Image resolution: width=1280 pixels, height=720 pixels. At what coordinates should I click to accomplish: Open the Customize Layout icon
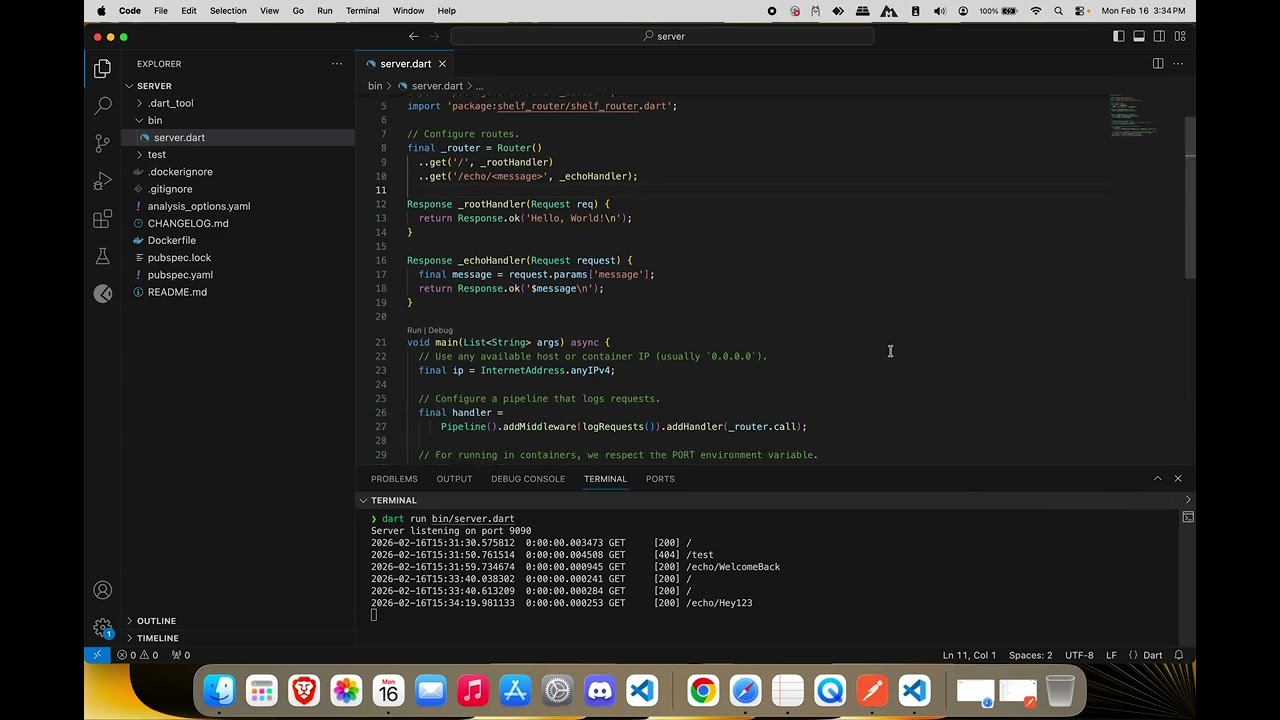[1180, 36]
